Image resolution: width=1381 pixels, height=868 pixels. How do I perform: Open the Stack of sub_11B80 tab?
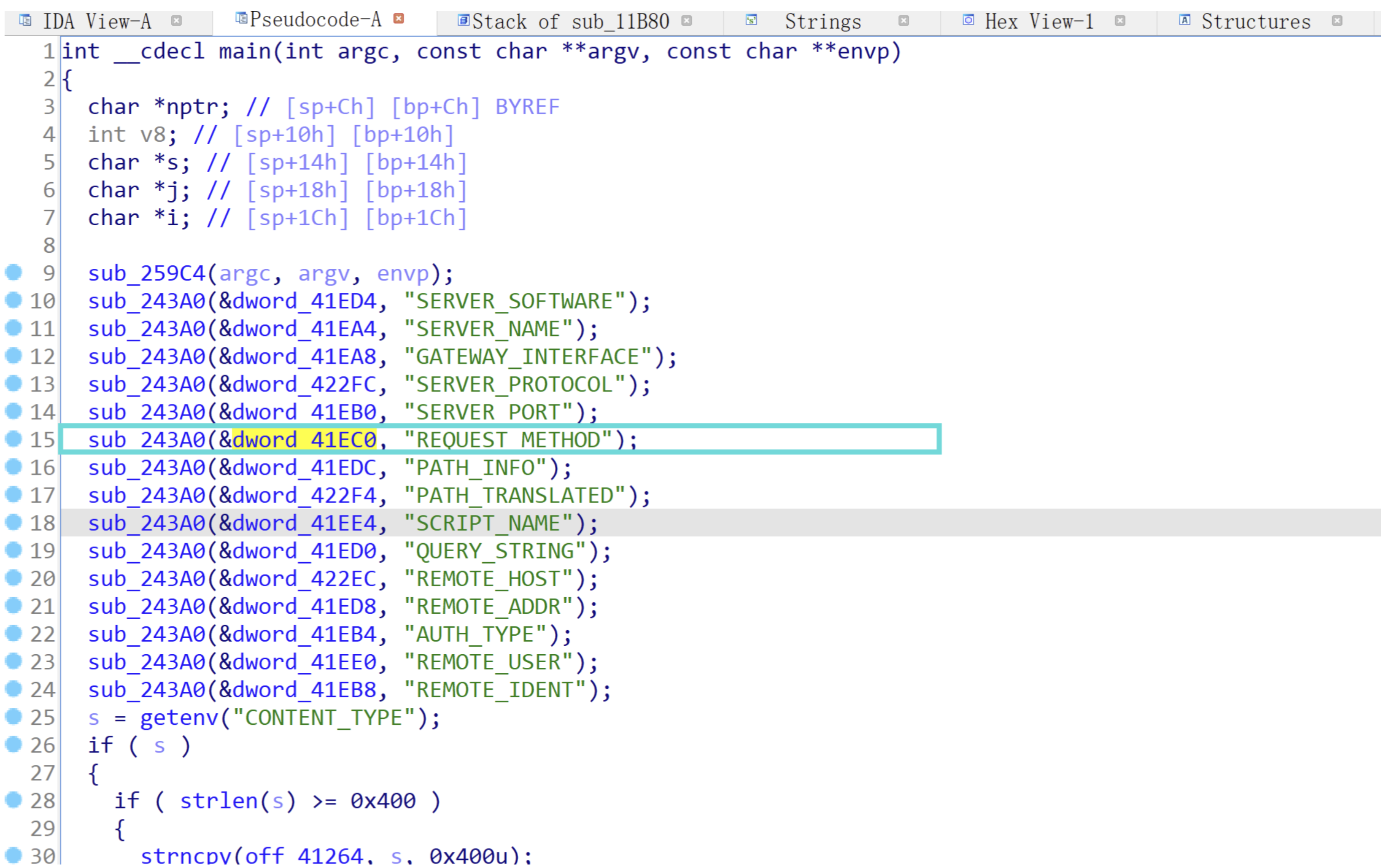pos(571,22)
